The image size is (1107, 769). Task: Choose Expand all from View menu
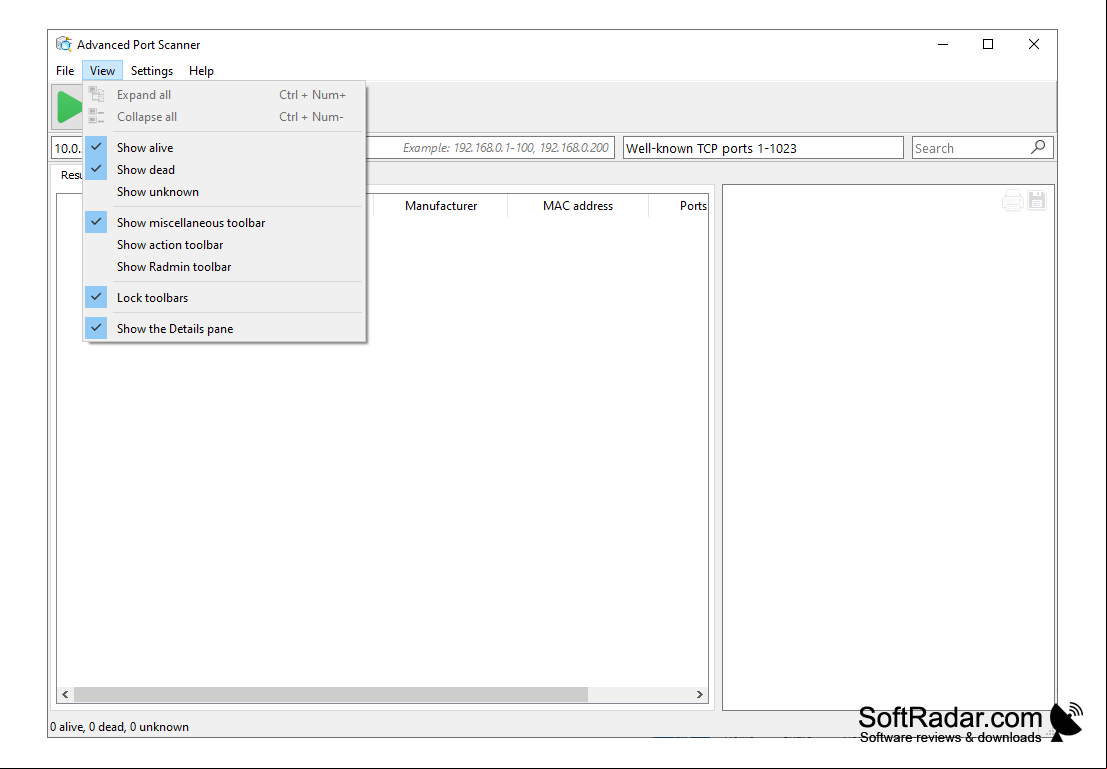point(225,95)
